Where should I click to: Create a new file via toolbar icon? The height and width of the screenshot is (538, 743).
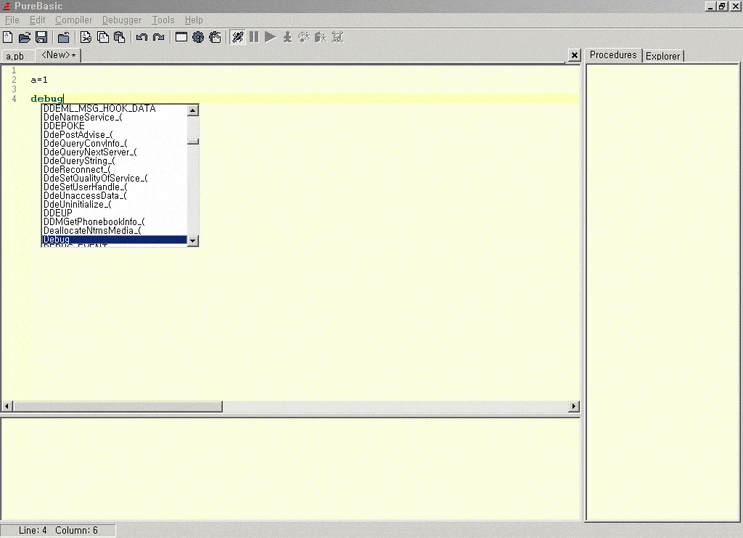[x=8, y=37]
